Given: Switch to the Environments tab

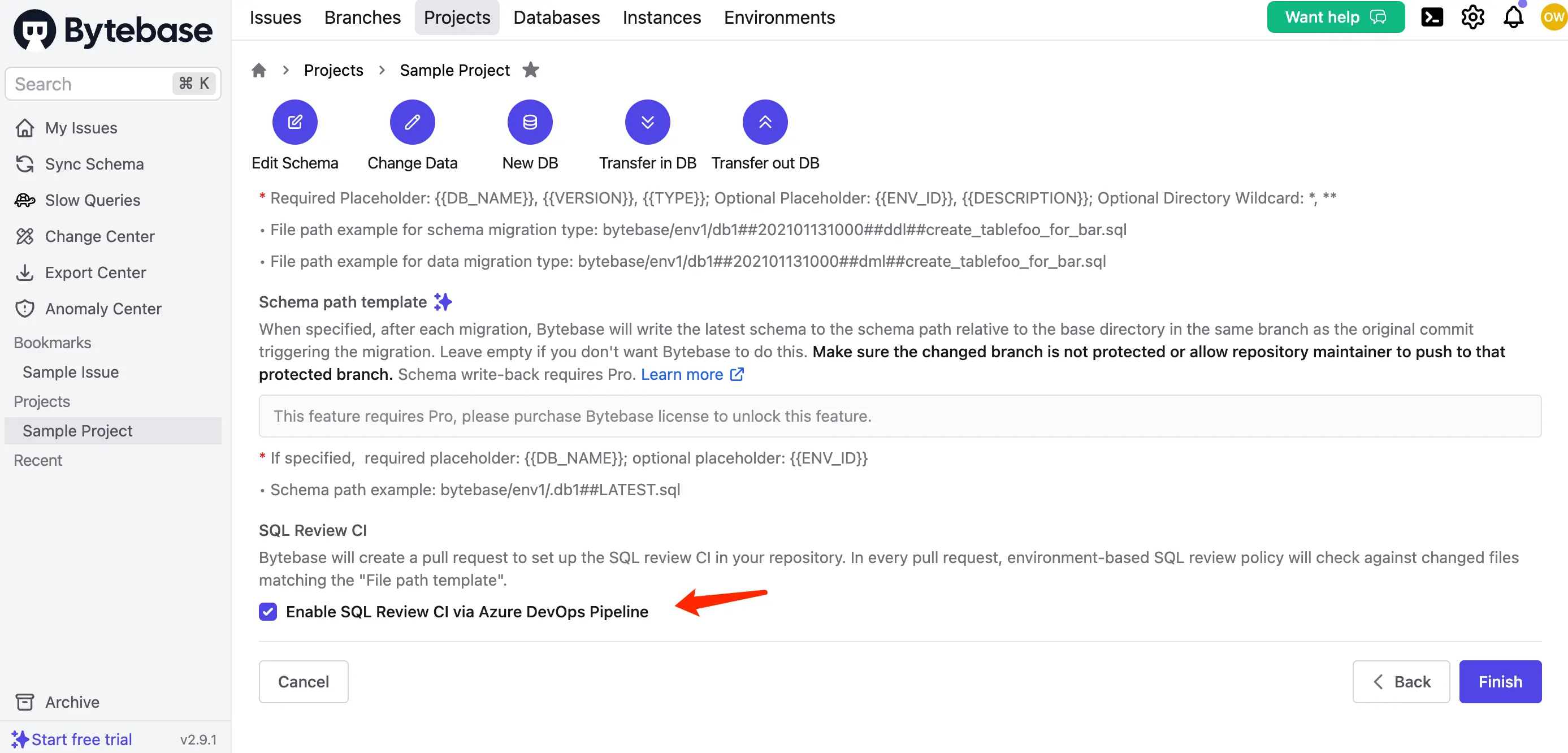Looking at the screenshot, I should 779,17.
